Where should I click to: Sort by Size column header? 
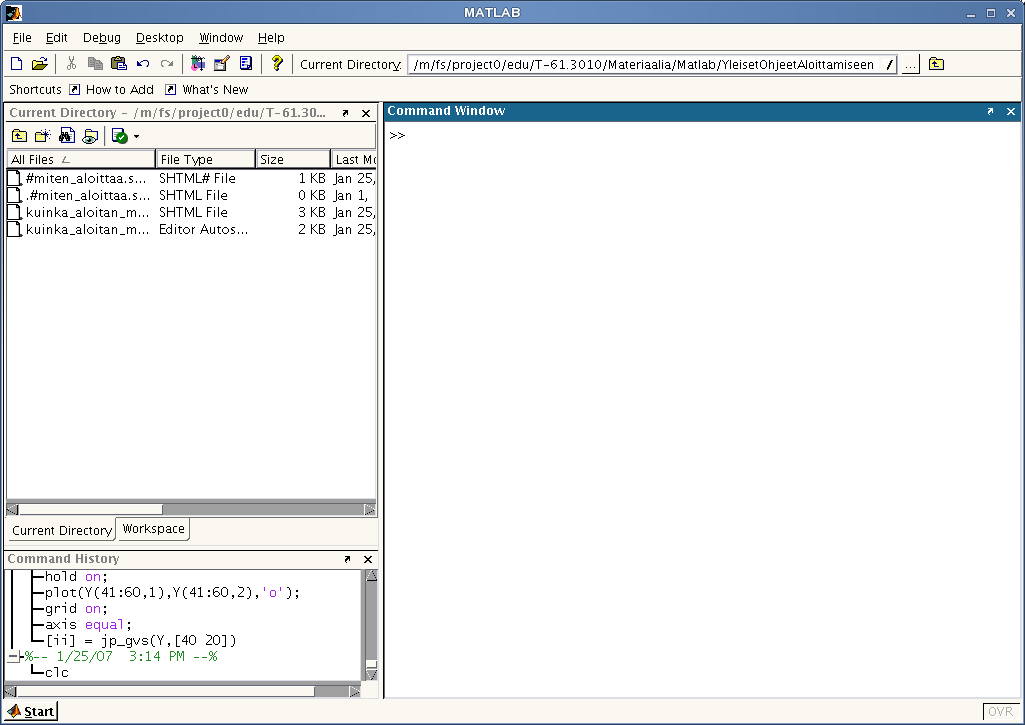(x=293, y=160)
